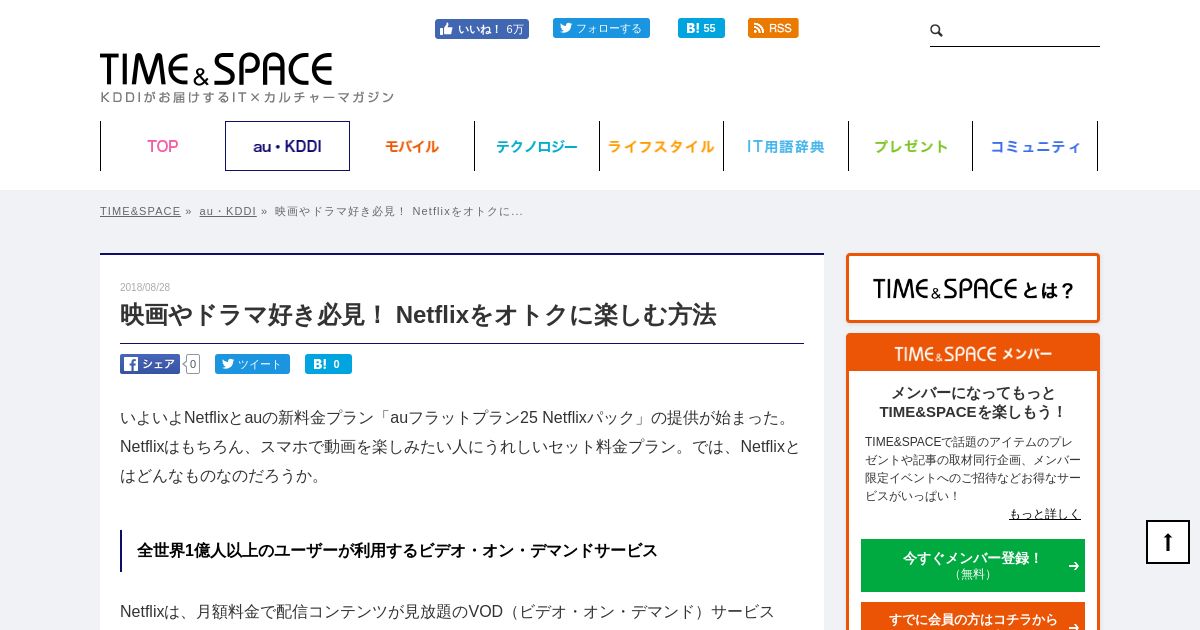
Task: Click the TIME&SPACE breadcrumb link
Action: click(140, 211)
